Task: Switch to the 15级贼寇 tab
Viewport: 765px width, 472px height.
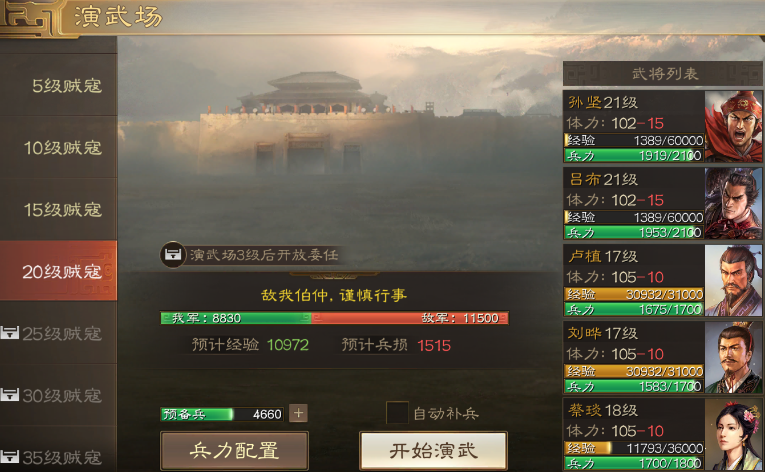Action: pos(59,209)
